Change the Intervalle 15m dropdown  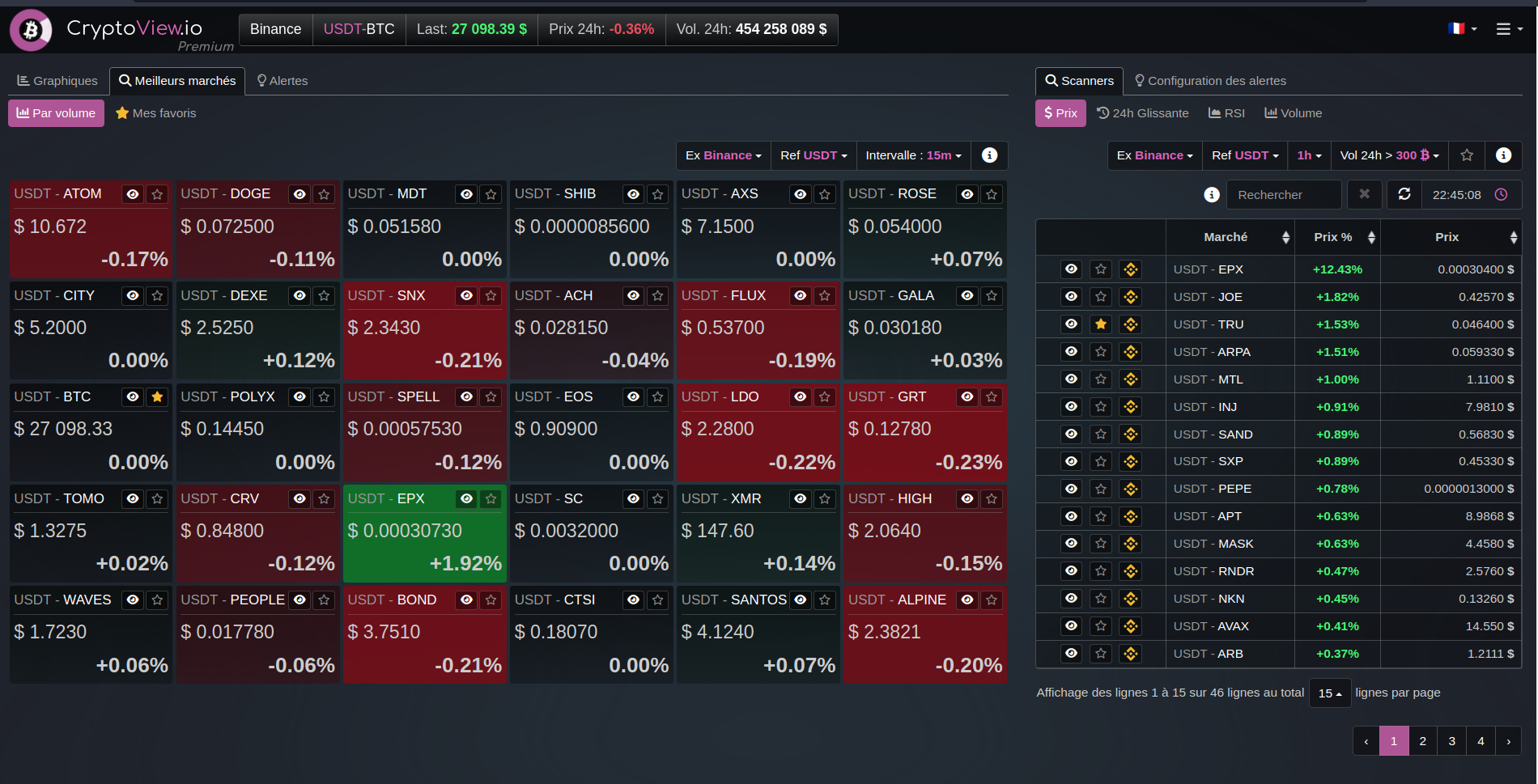(x=914, y=155)
